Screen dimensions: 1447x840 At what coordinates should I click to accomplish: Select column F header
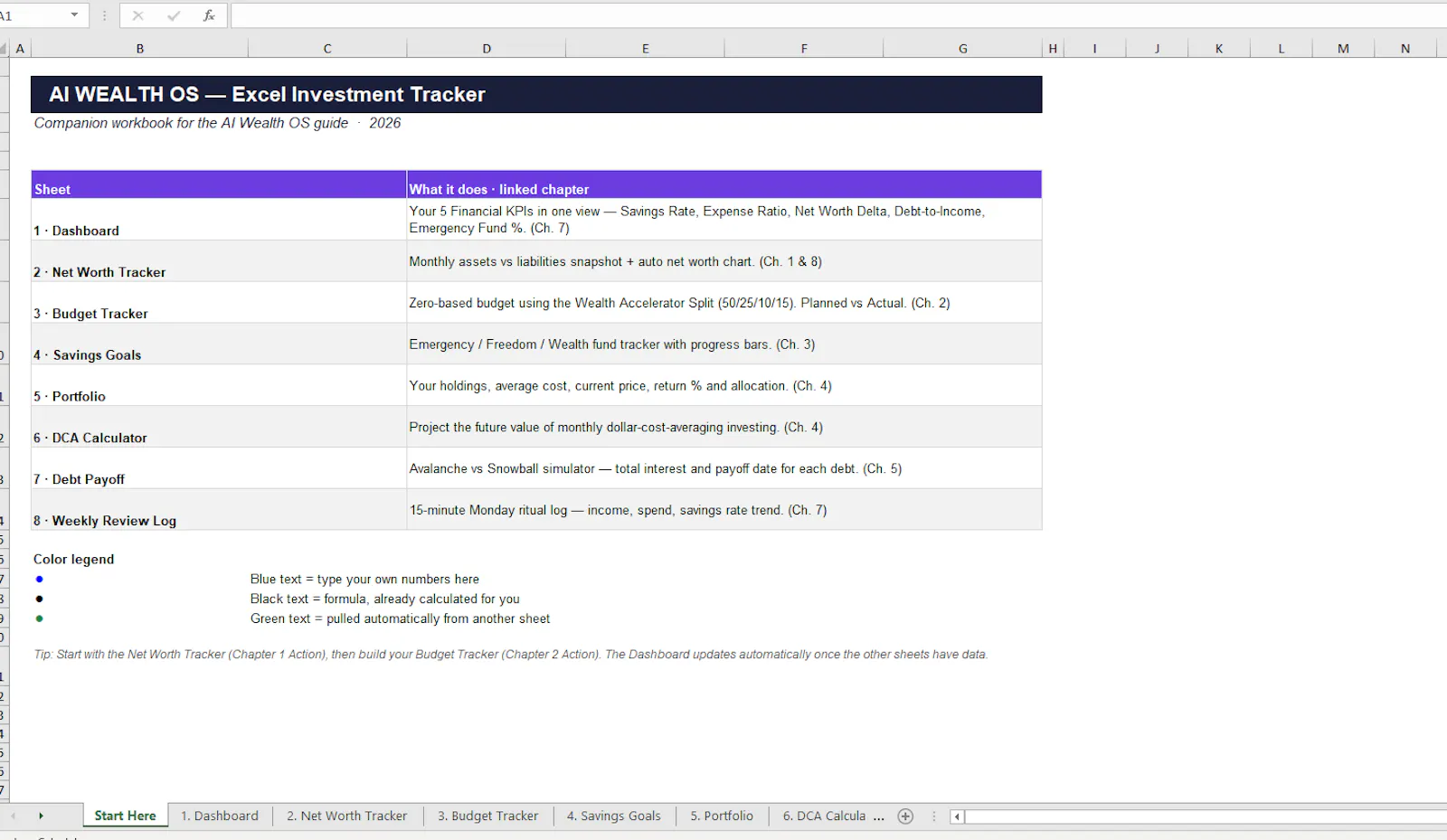coord(804,49)
